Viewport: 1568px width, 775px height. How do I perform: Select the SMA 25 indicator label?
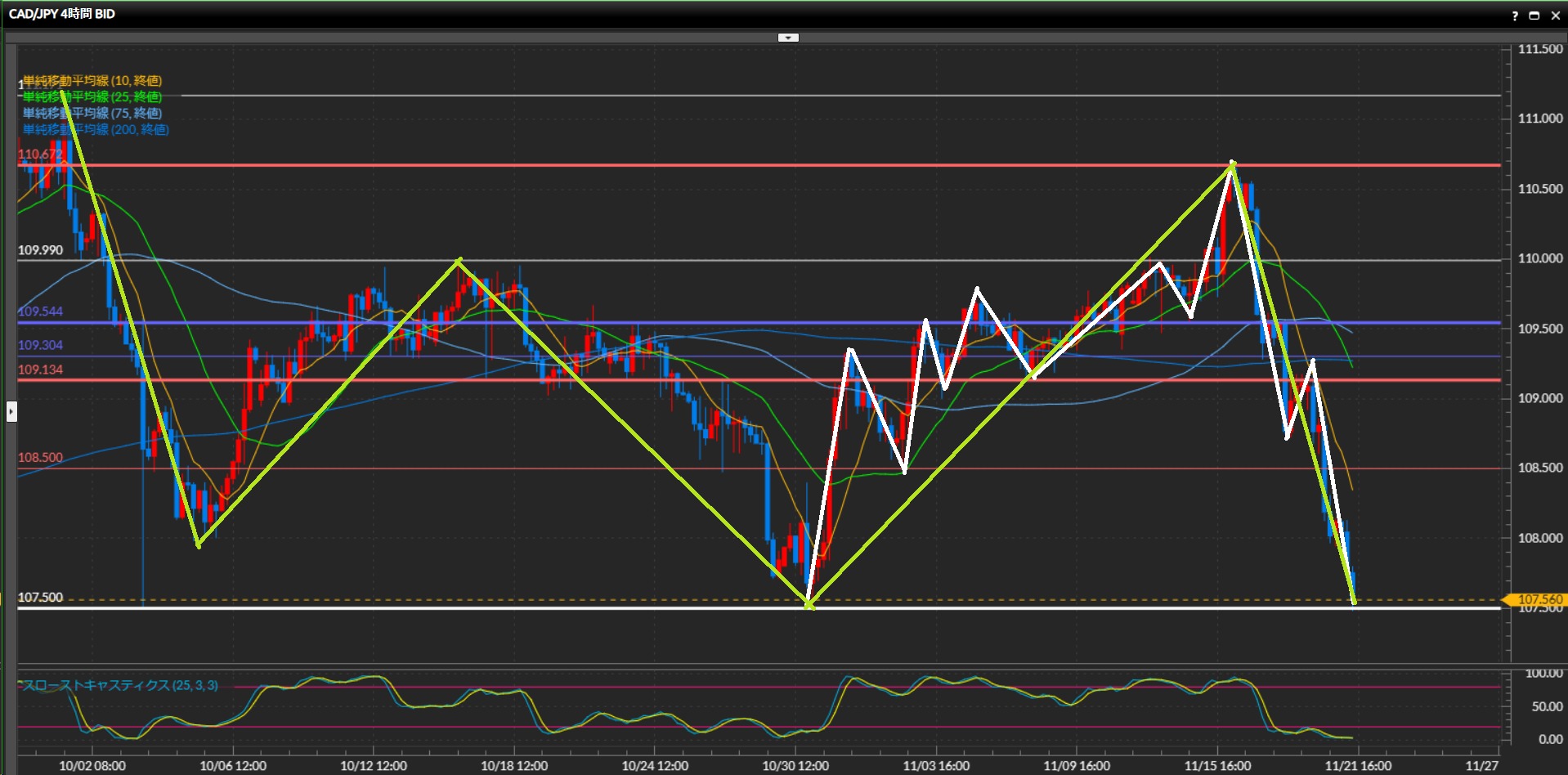click(92, 97)
